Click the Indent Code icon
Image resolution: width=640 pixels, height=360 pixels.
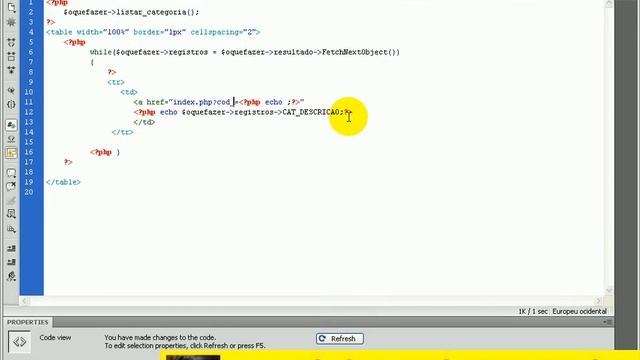pos(11,248)
